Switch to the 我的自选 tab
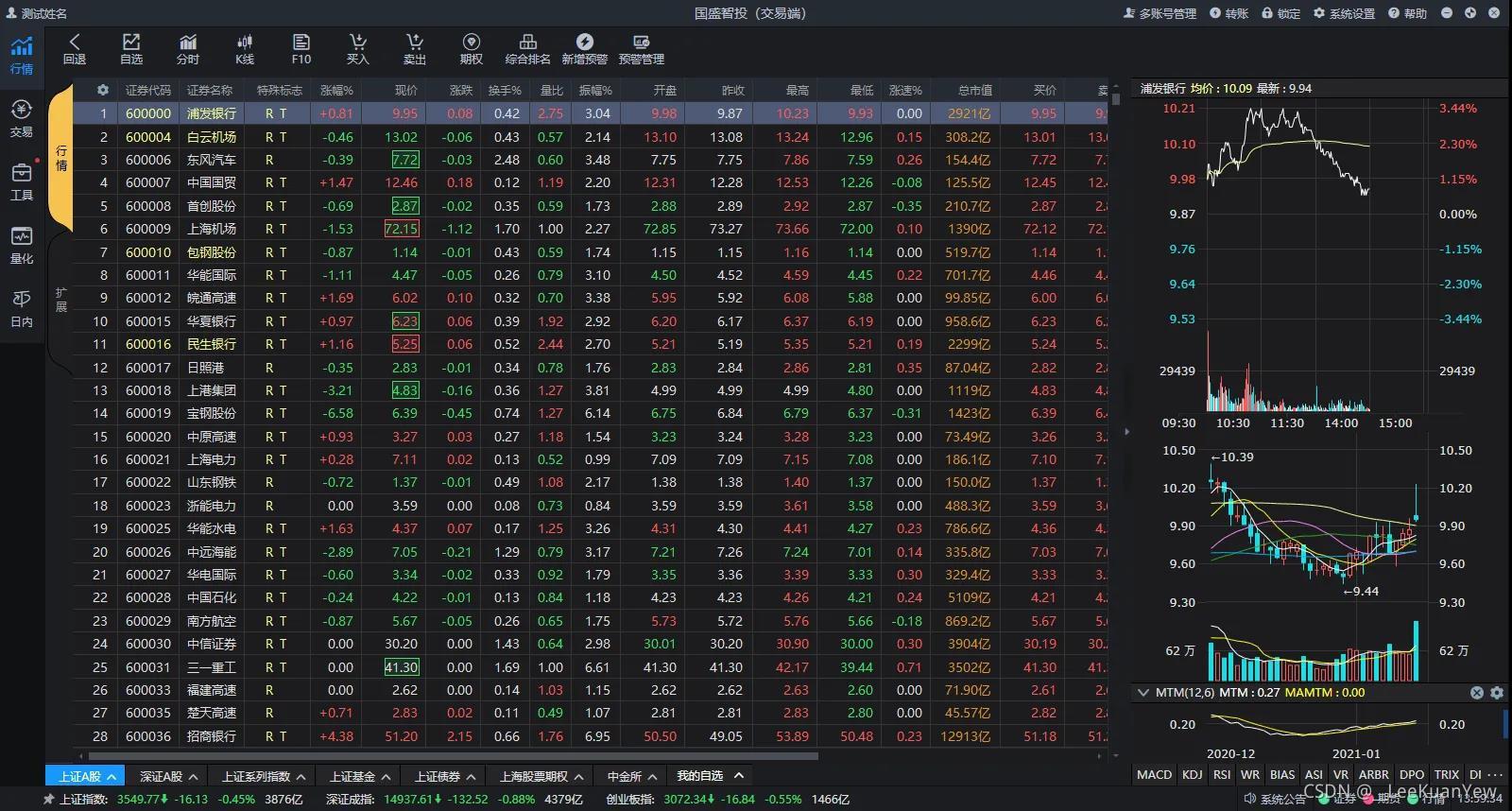Screen dimensions: 1512x811 [700, 776]
